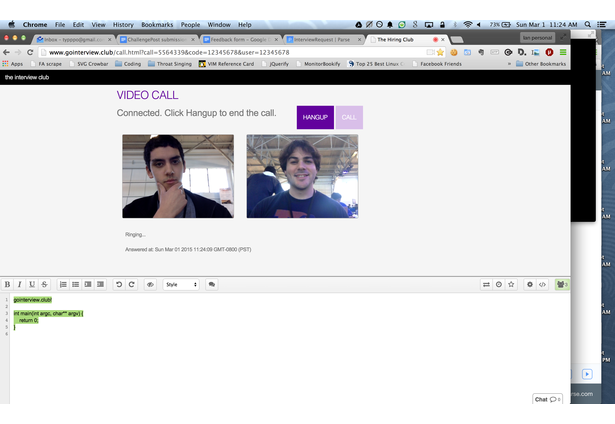Show connected users on the pad
This screenshot has height=424, width=615.
[x=562, y=284]
